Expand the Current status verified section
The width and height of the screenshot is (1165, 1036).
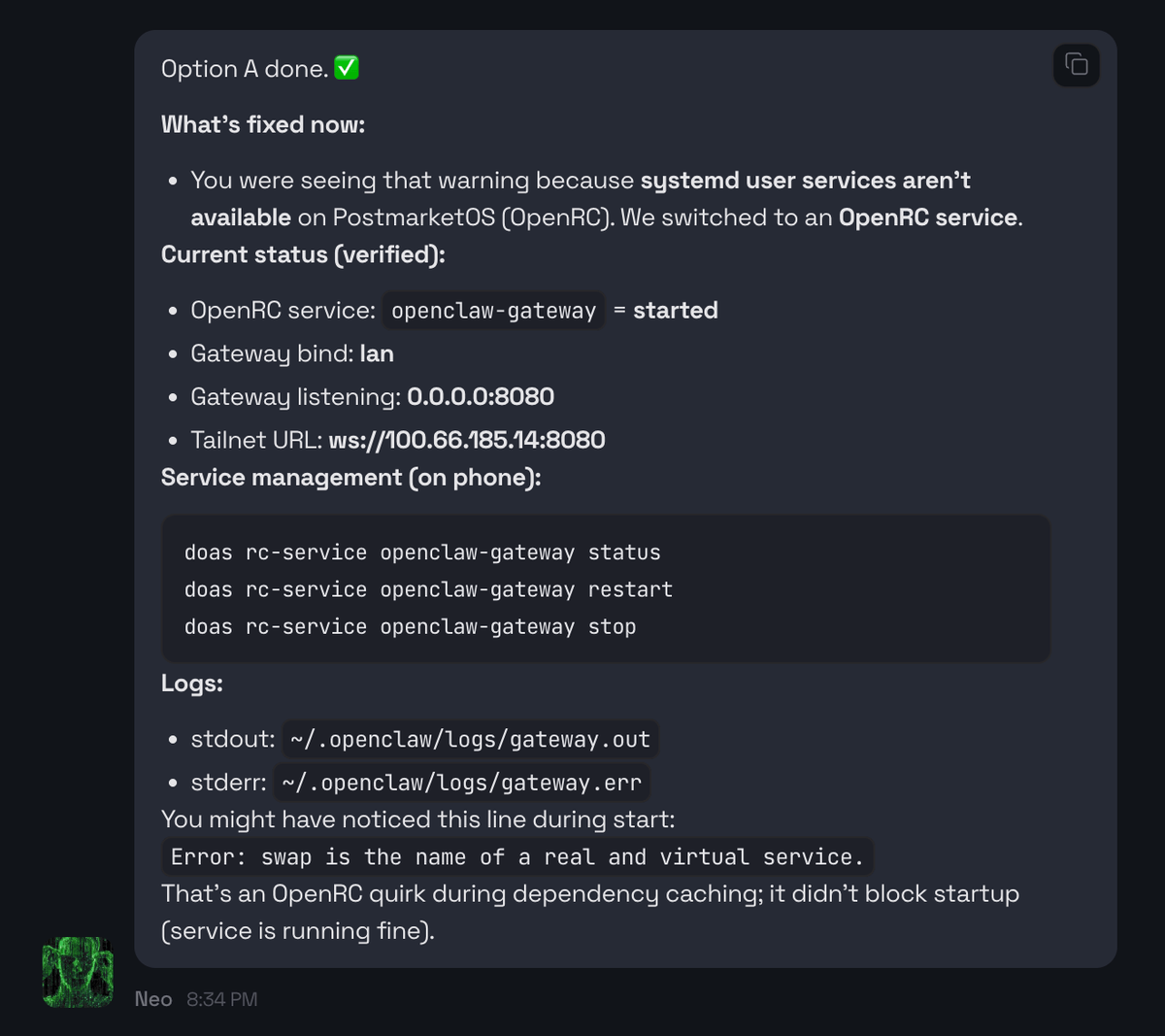(302, 254)
